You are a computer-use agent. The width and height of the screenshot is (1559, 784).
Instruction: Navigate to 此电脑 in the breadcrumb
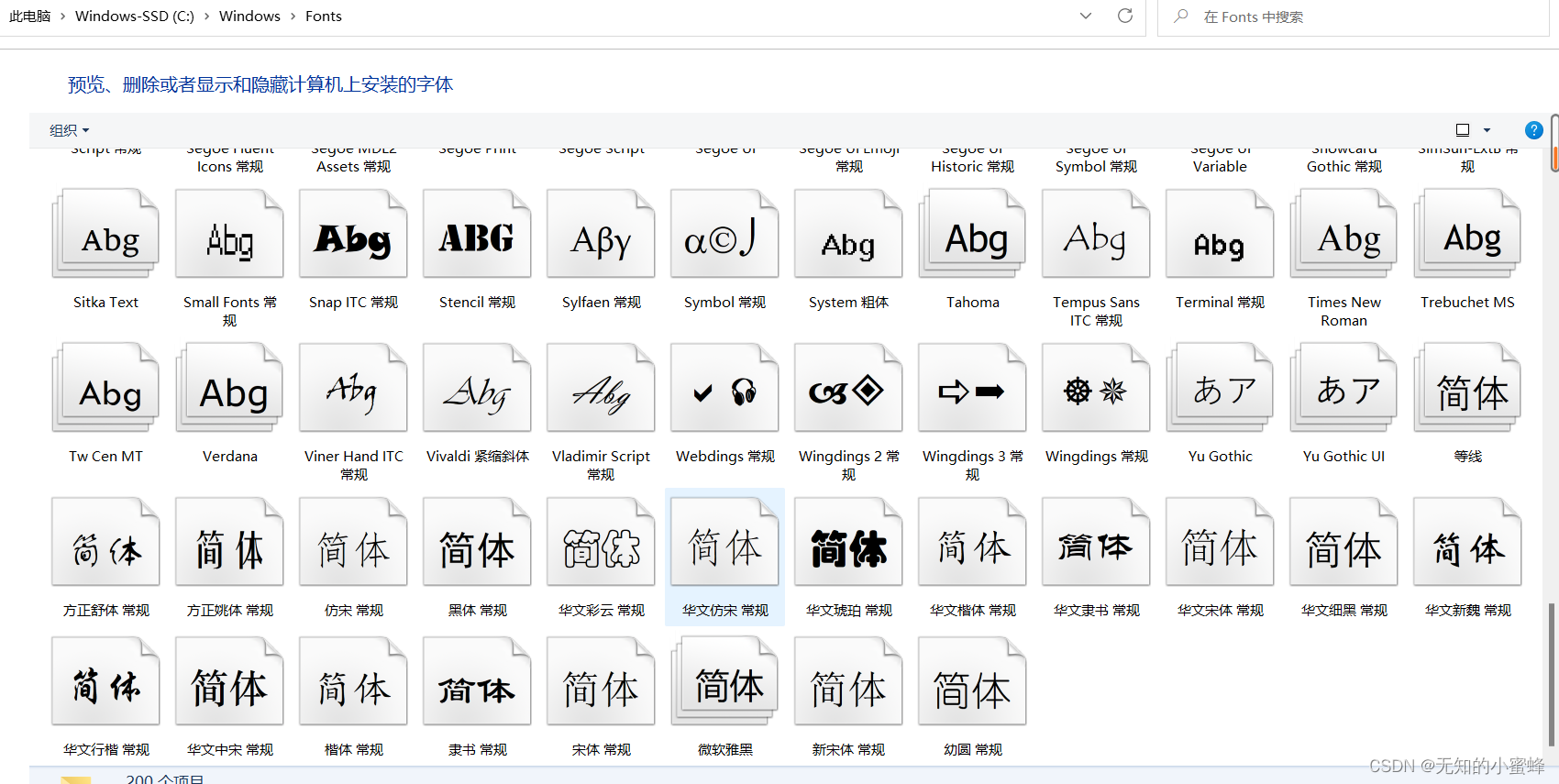(29, 17)
